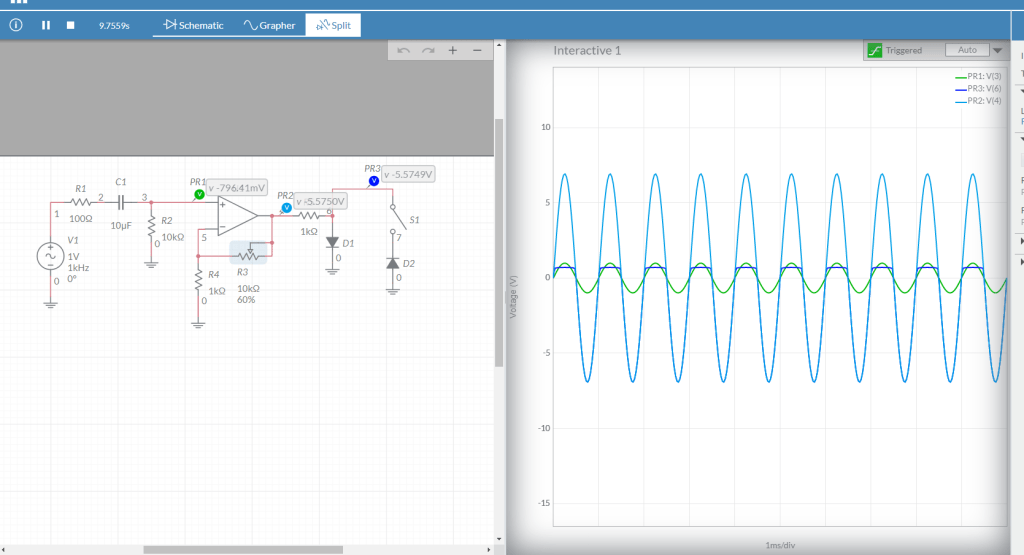1024x555 pixels.
Task: Toggle the green Triggered indicator
Action: click(875, 50)
